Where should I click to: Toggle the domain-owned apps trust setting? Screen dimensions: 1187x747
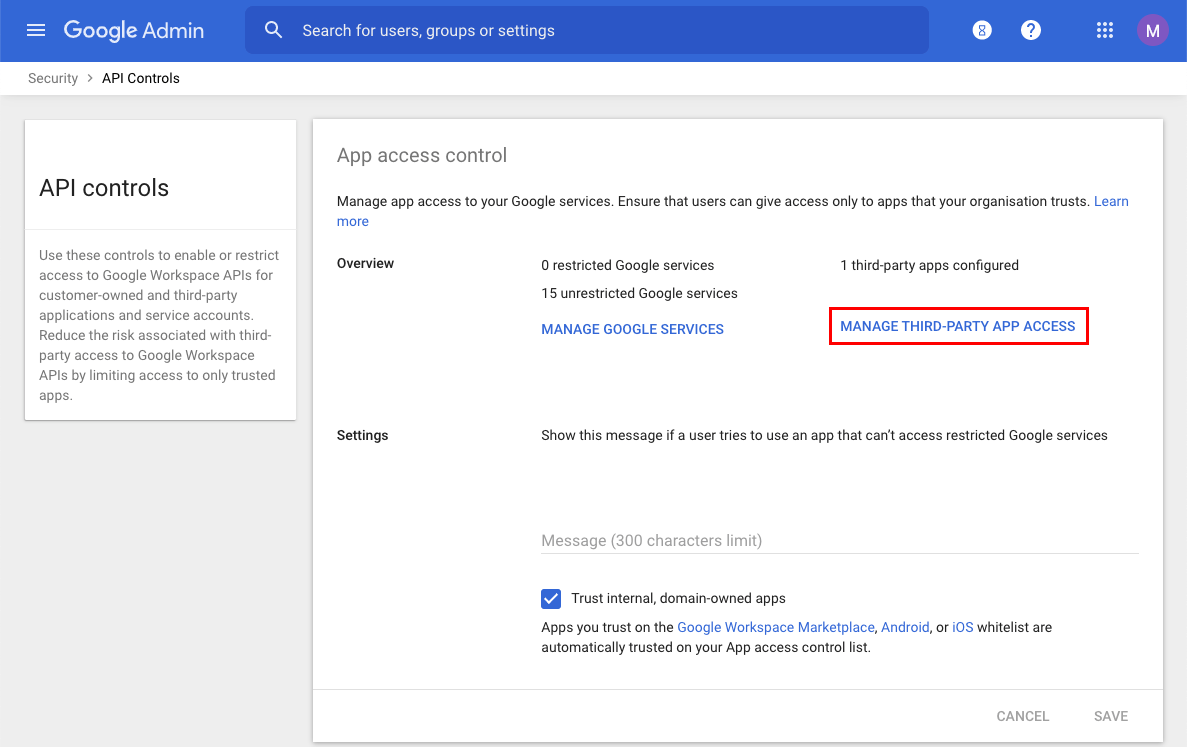click(551, 598)
